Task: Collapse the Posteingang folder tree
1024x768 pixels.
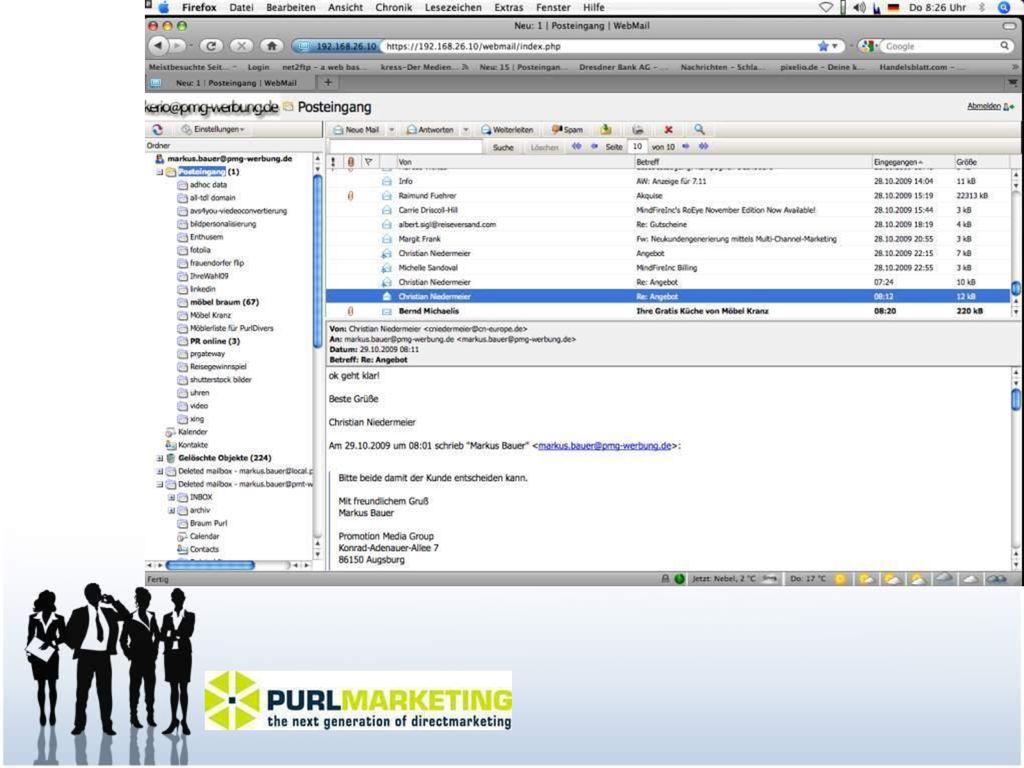Action: point(159,172)
